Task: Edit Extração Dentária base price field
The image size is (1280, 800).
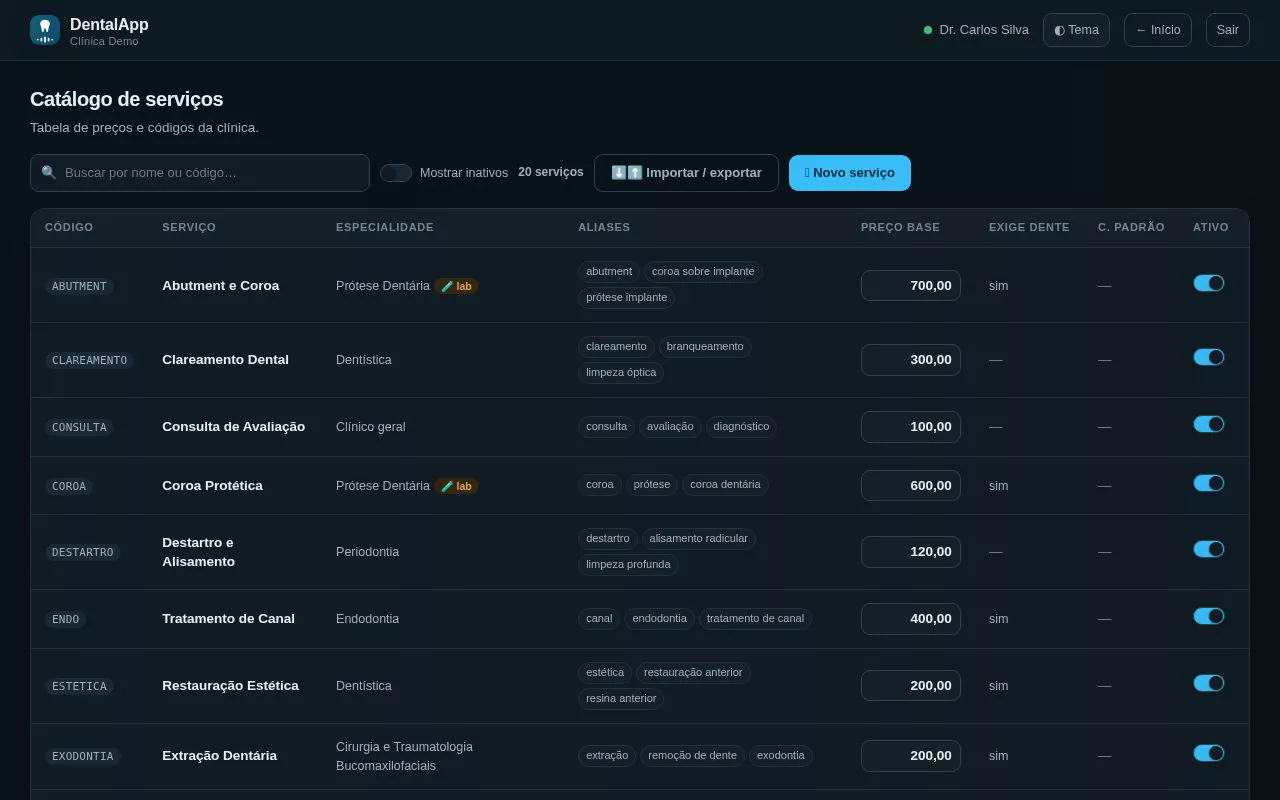Action: tap(911, 756)
